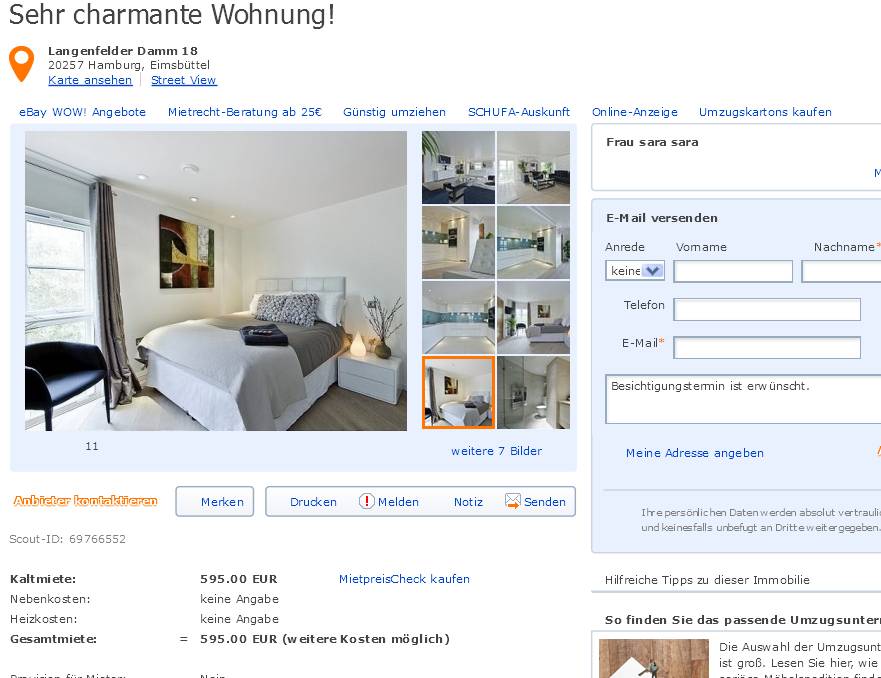881x678 pixels.
Task: Click Anbieter kontaktieren
Action: [85, 500]
